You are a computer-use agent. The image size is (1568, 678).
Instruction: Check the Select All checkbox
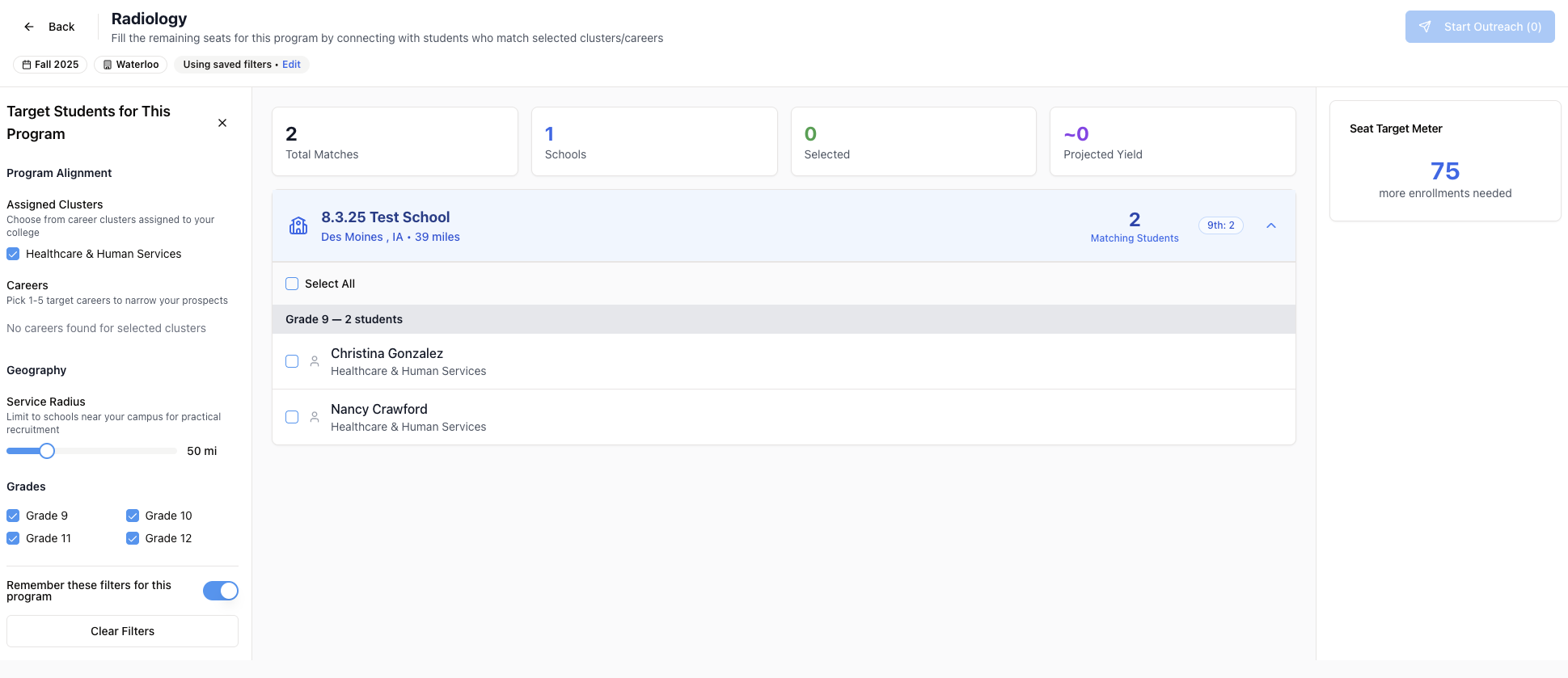pos(292,284)
